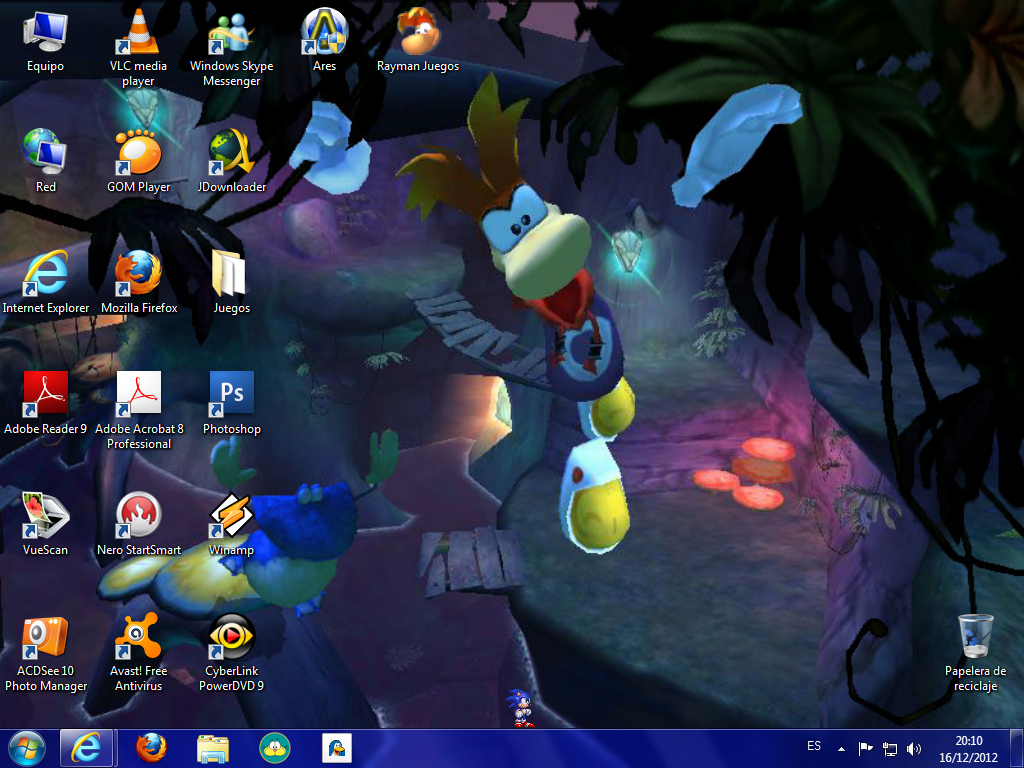This screenshot has height=768, width=1024.
Task: Open the Windows Start menu
Action: tap(26, 748)
